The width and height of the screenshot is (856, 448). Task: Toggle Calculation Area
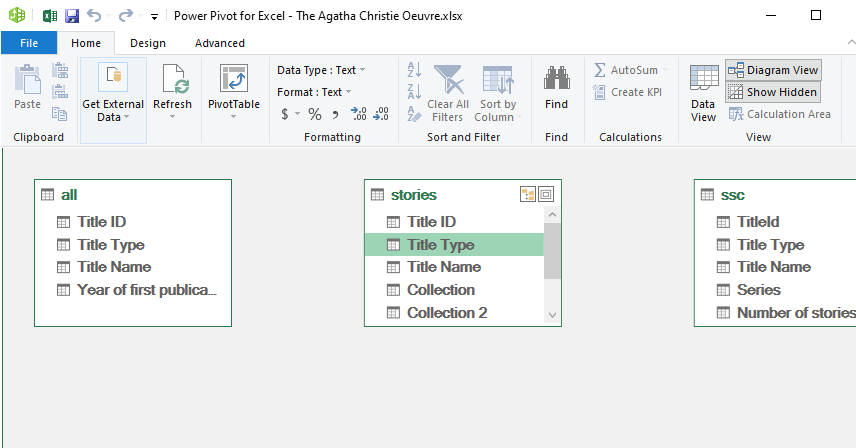780,114
